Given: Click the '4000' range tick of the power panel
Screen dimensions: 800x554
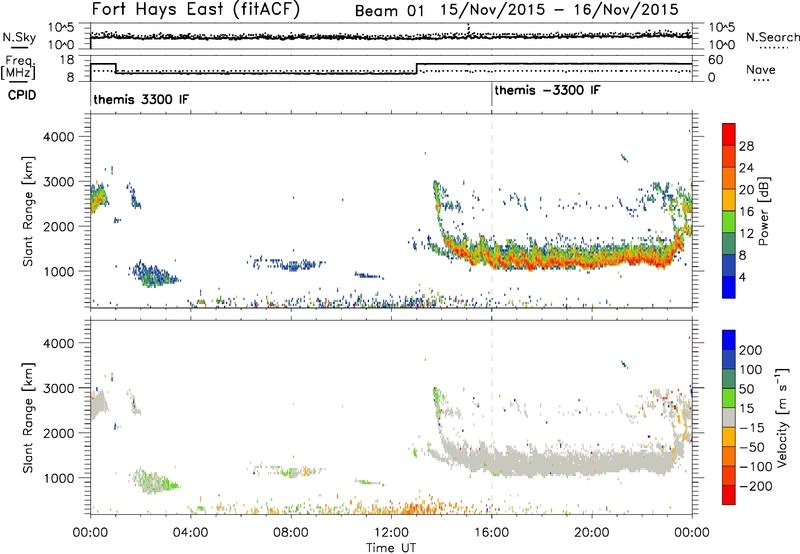Looking at the screenshot, I should (59, 137).
